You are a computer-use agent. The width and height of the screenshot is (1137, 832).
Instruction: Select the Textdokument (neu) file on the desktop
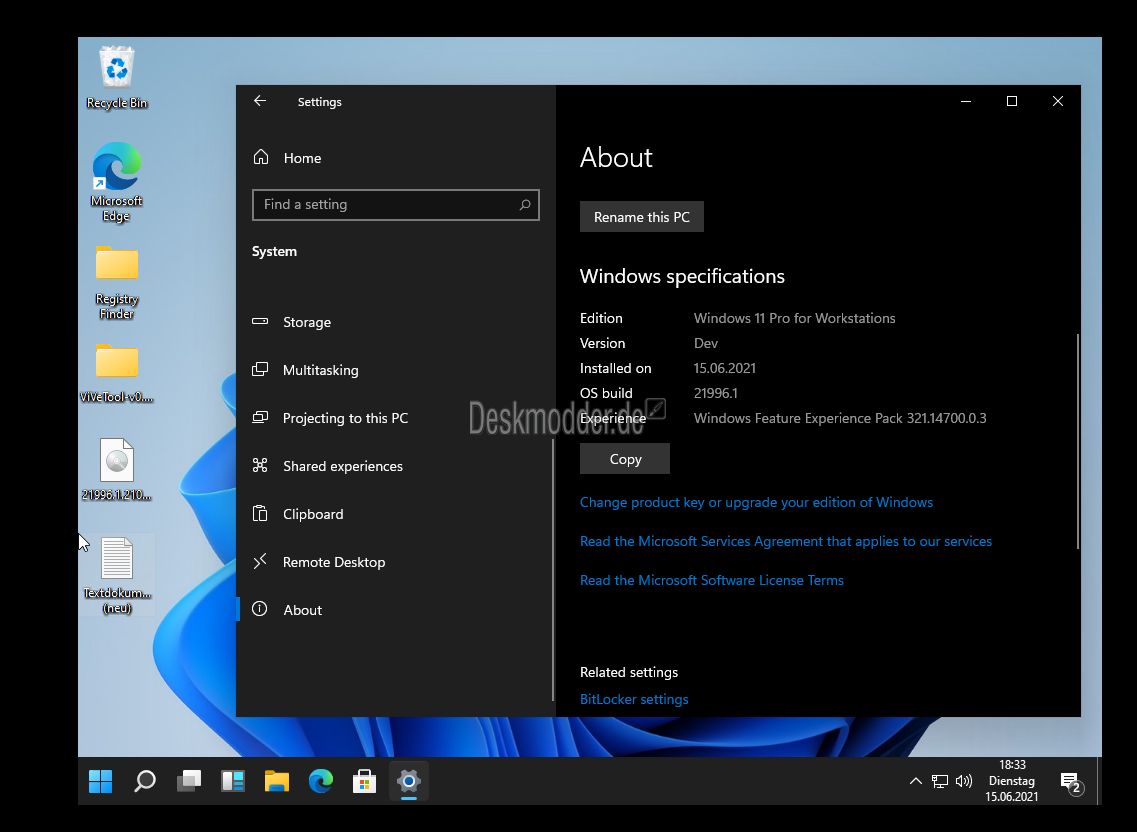[x=117, y=575]
